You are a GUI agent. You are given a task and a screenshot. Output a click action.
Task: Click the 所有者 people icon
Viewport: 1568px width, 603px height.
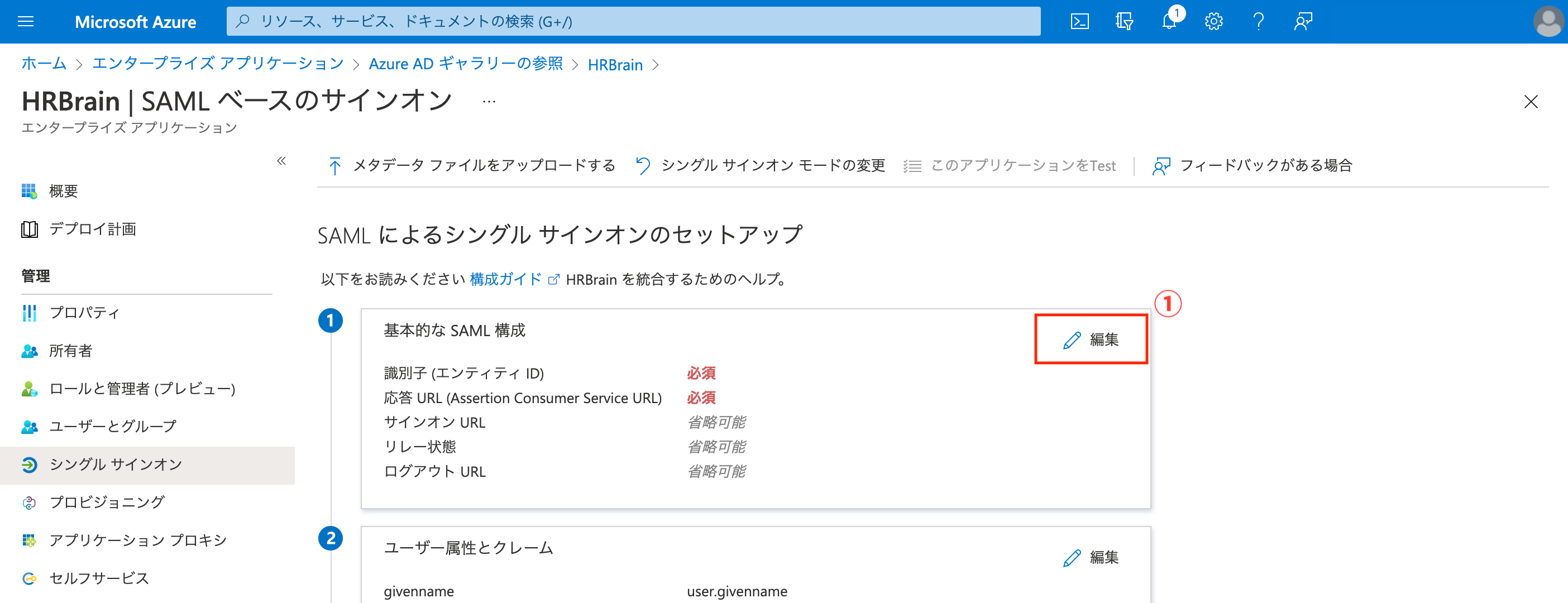29,351
